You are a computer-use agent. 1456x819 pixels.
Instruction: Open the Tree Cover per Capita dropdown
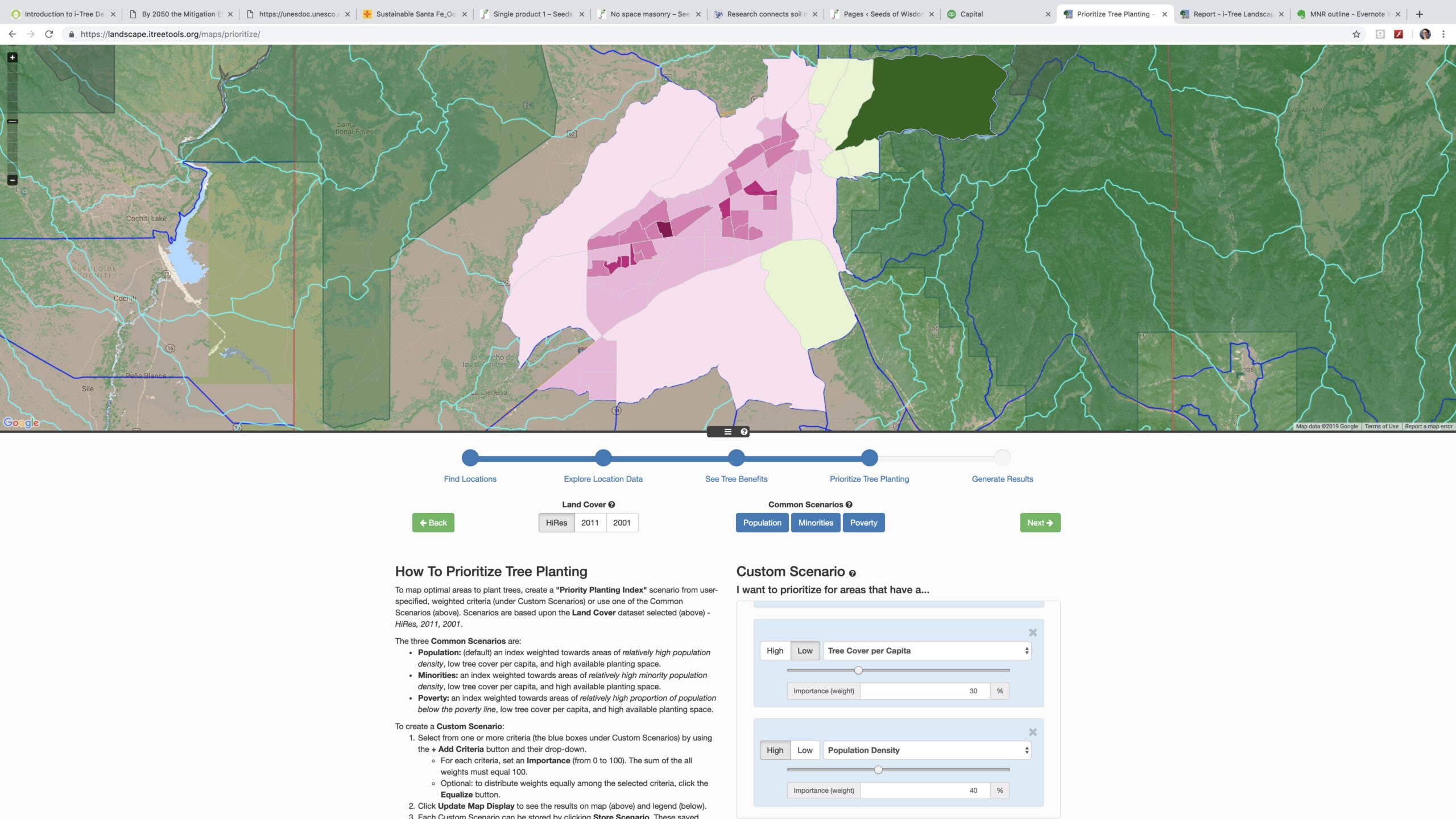[x=927, y=651]
